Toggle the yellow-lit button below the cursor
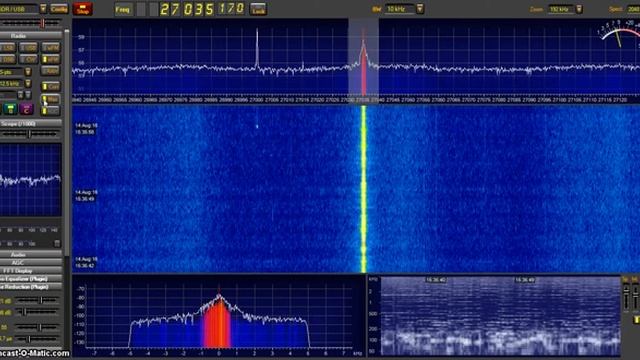Viewport: 640px width, 360px height. 51,111
